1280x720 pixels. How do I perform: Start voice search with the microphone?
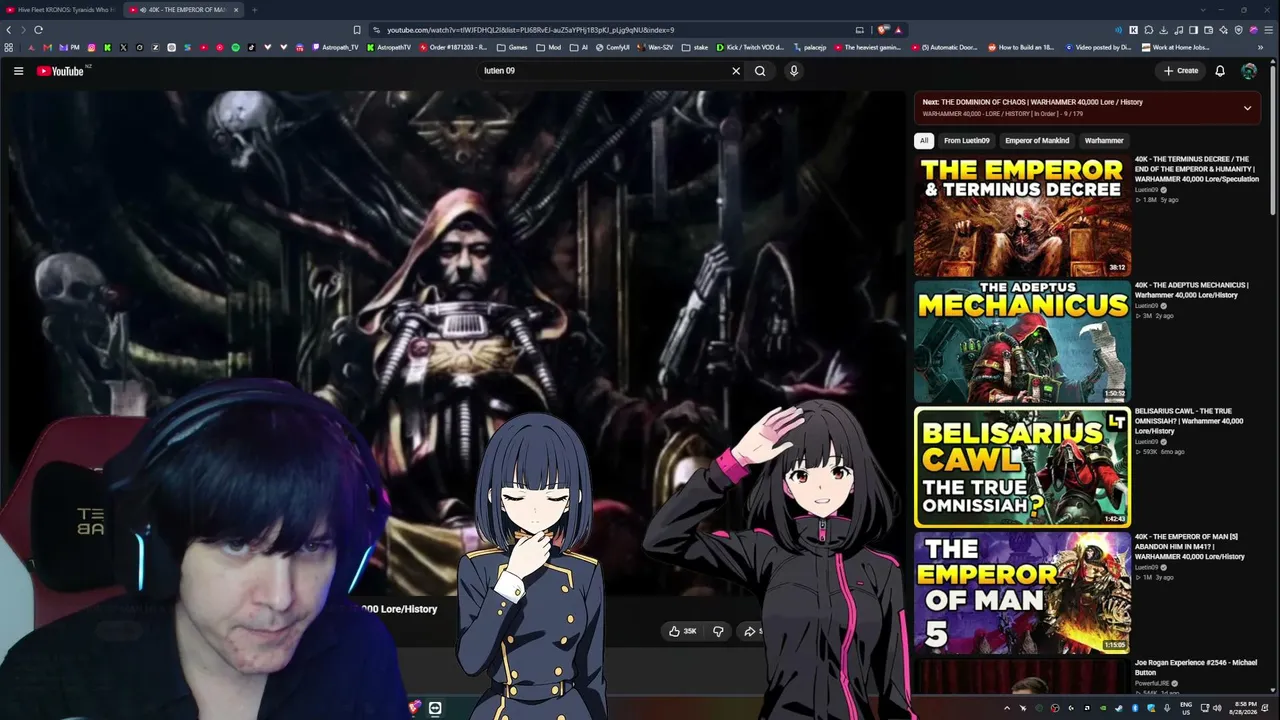pos(794,71)
